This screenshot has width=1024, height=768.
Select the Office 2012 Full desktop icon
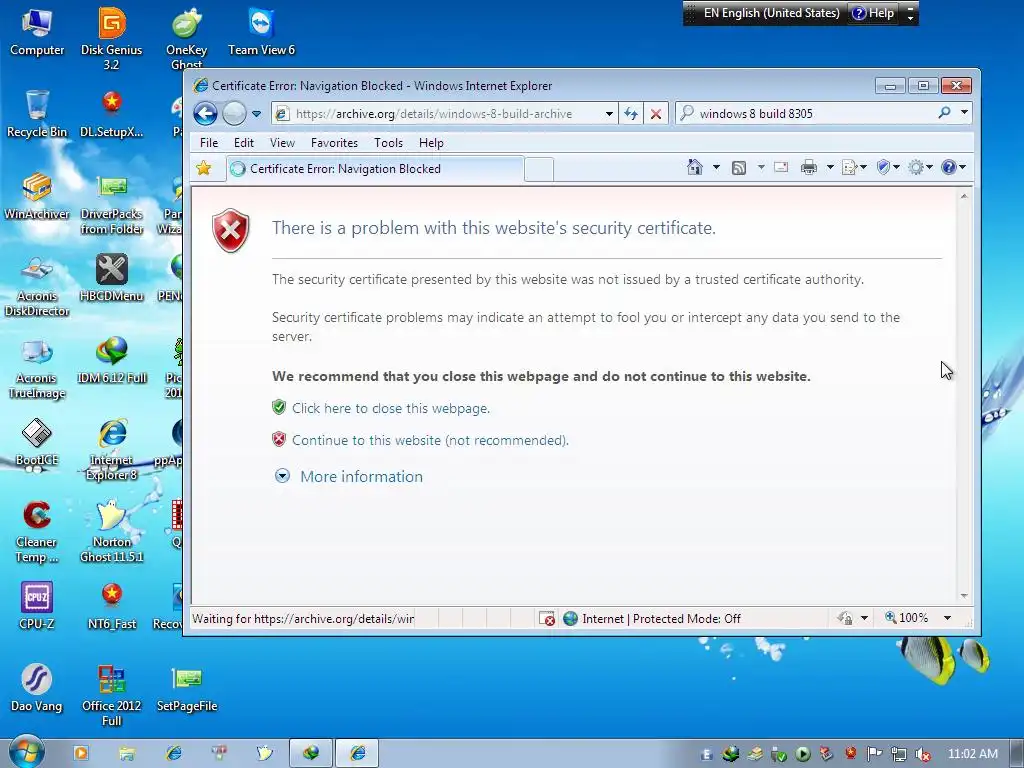tap(112, 696)
